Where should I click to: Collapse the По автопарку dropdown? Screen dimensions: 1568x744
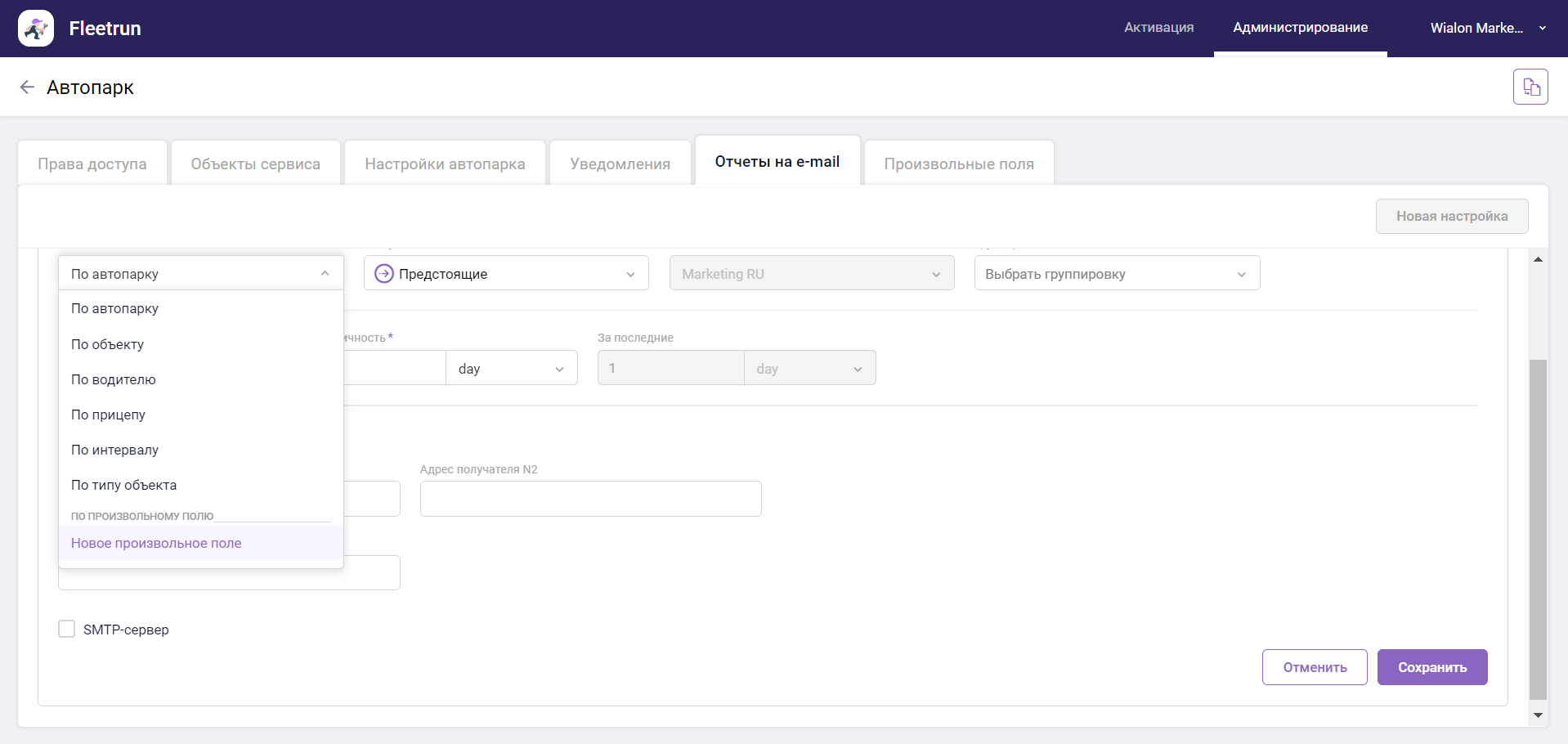click(x=325, y=273)
